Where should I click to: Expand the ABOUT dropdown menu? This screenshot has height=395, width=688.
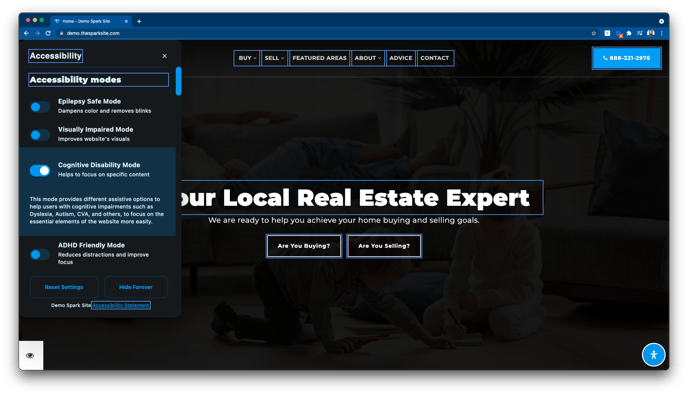(x=368, y=58)
